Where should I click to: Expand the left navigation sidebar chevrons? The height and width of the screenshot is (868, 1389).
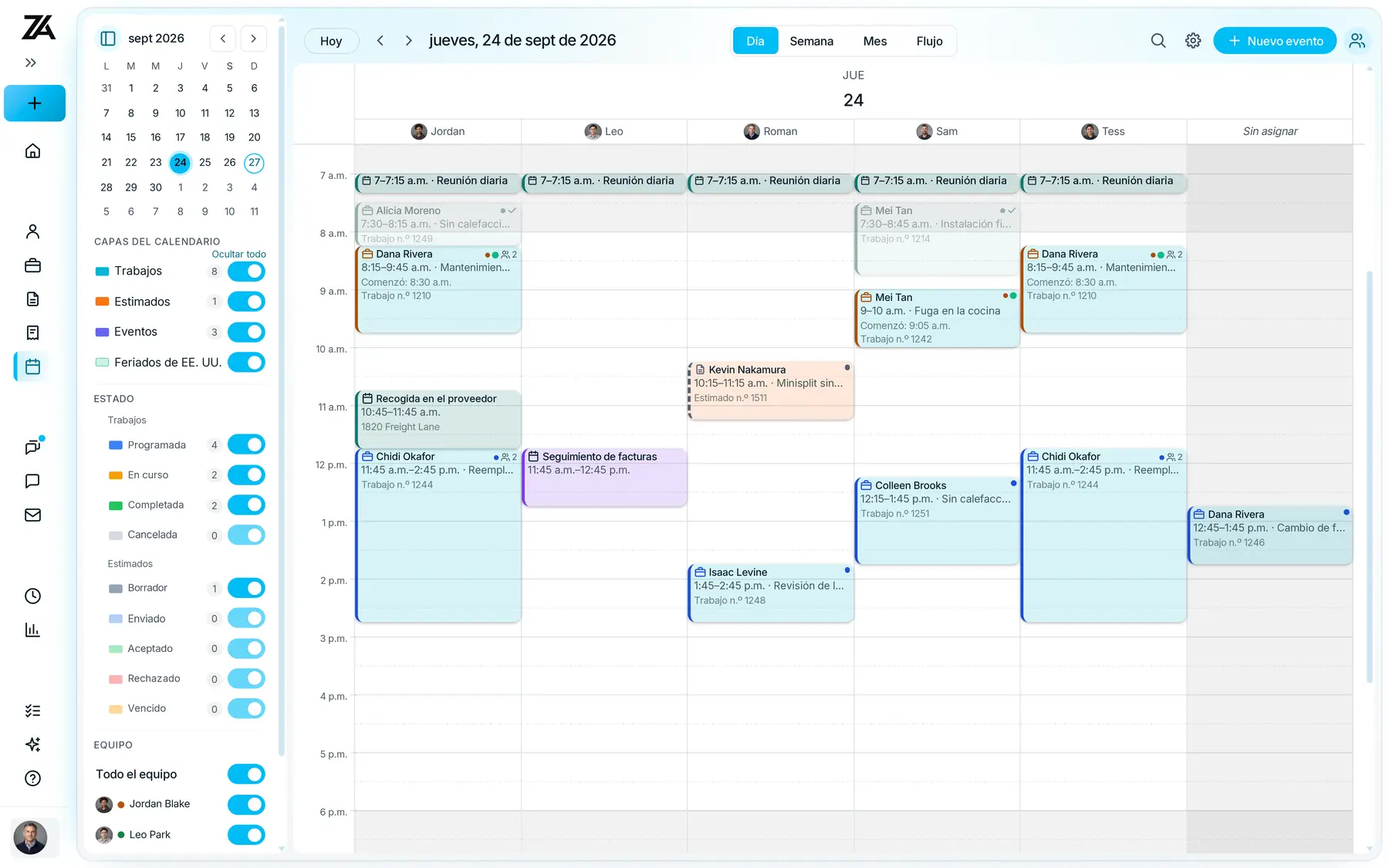[x=31, y=62]
